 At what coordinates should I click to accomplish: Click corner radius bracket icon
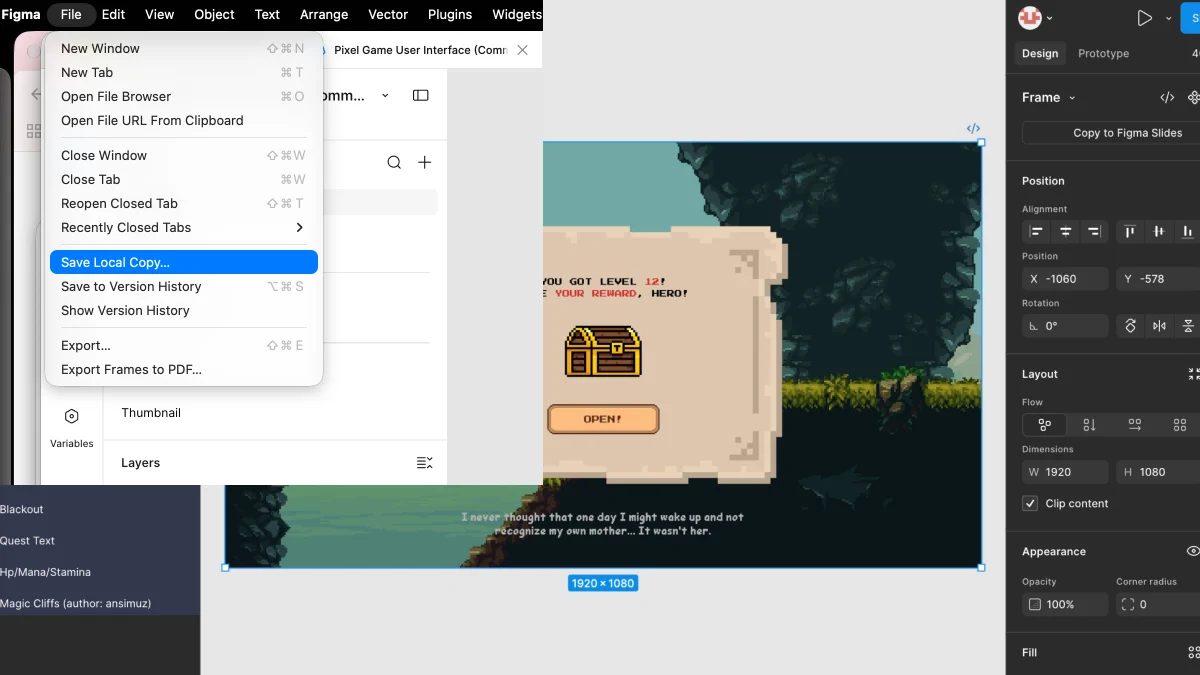1128,604
